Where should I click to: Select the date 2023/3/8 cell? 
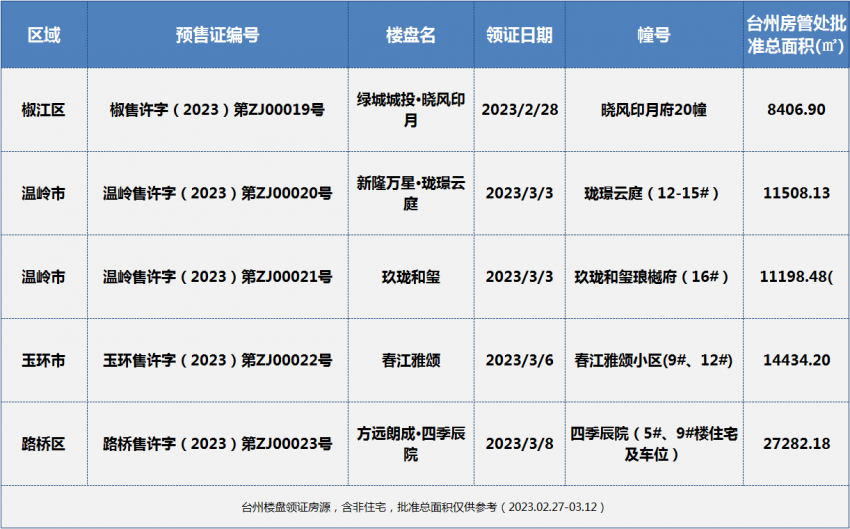click(x=519, y=443)
